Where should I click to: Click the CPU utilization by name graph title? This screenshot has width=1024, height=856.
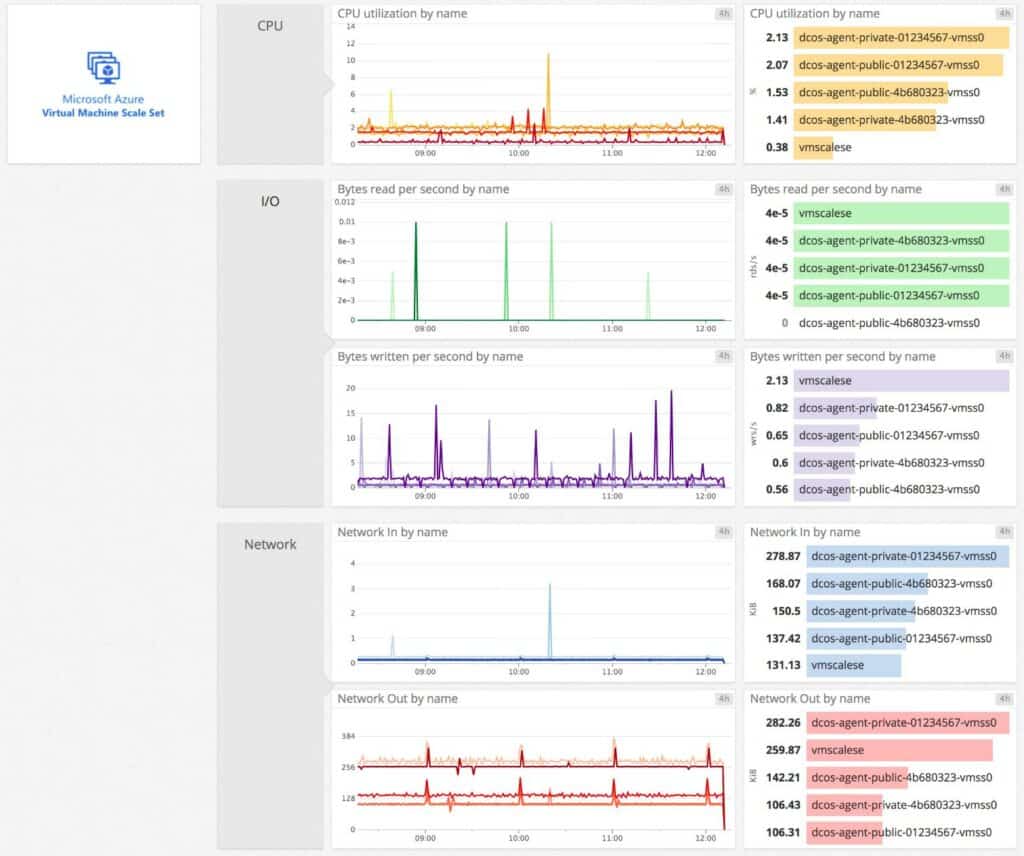coord(402,13)
